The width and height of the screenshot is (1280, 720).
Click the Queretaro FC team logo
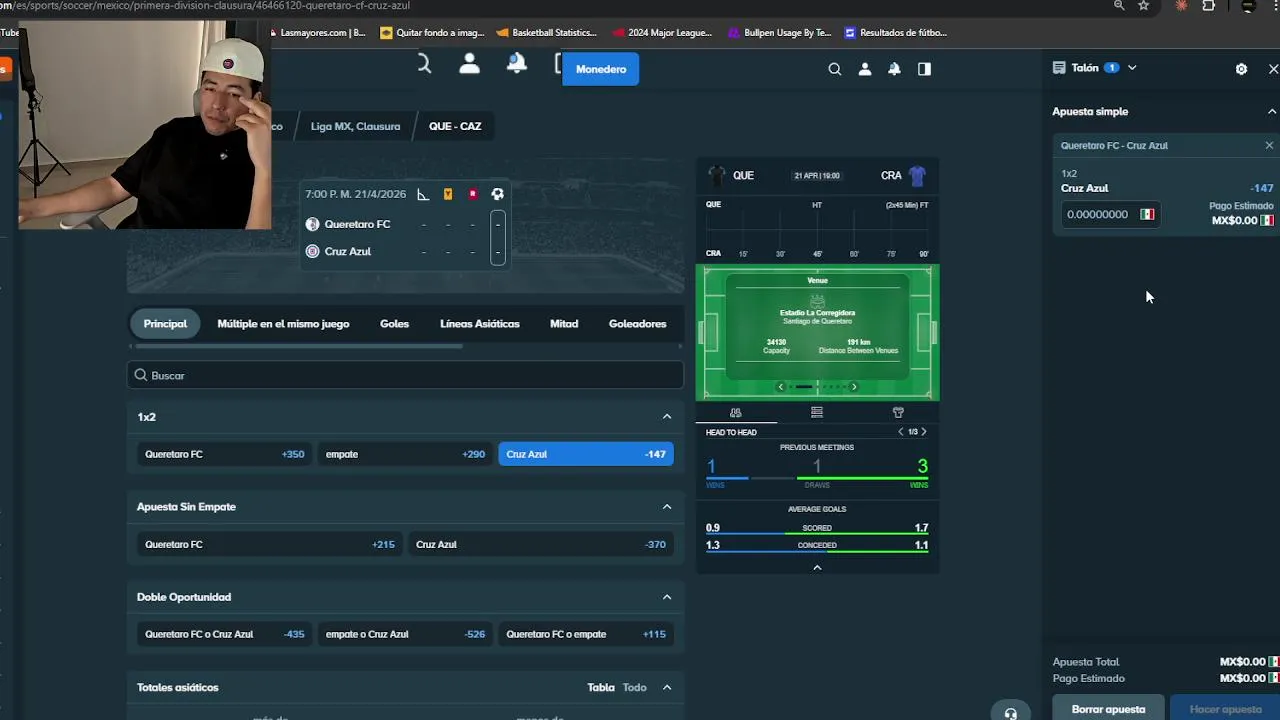312,224
